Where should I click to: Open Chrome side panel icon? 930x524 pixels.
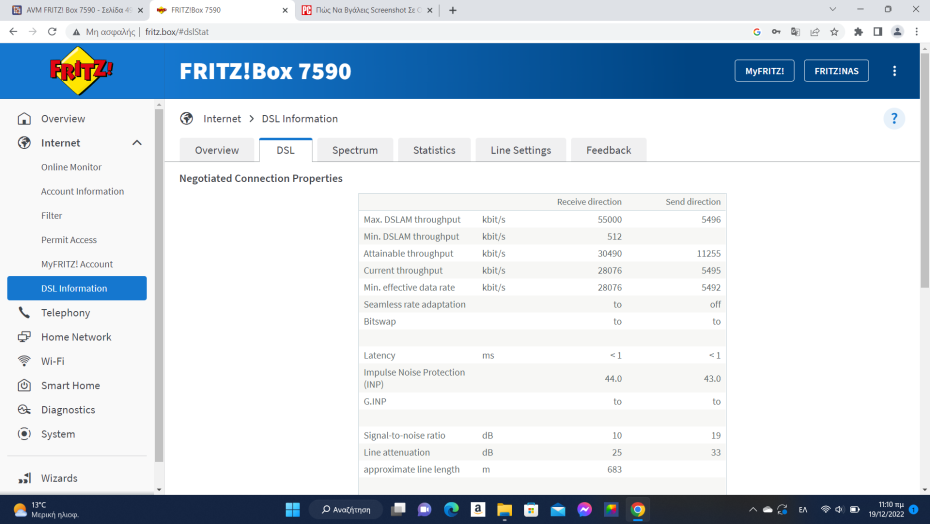[x=878, y=32]
